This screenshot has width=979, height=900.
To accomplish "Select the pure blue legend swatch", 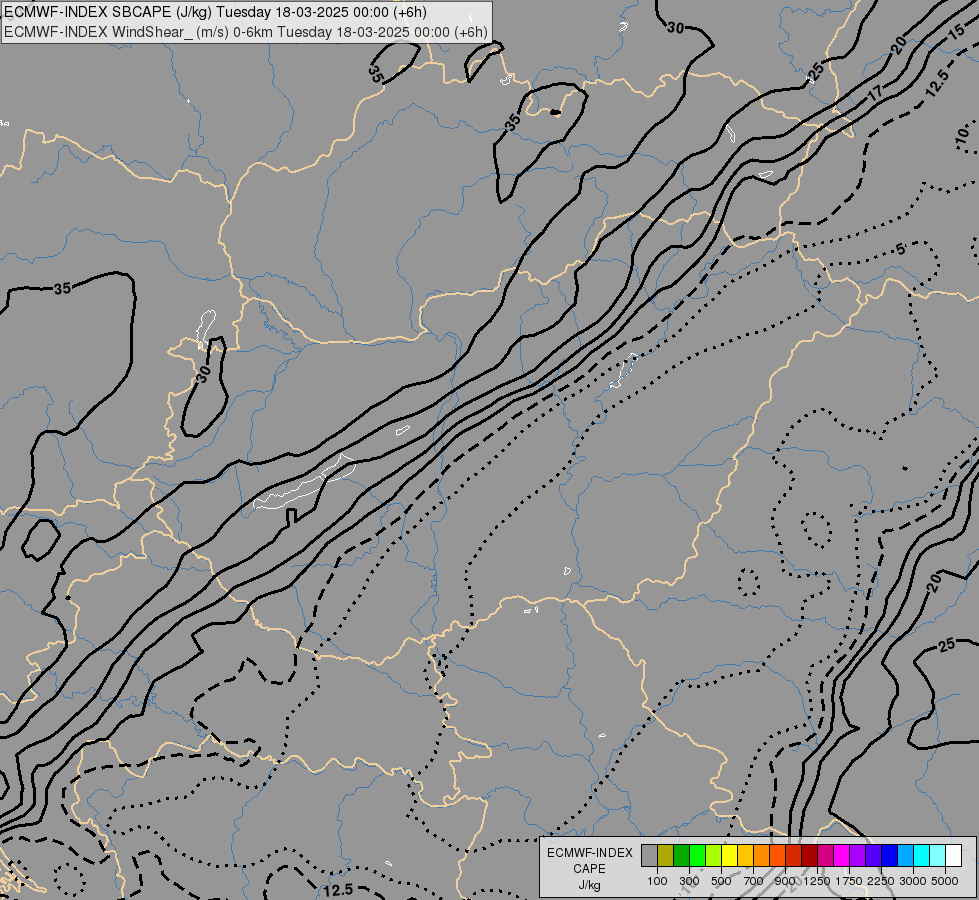I will point(889,856).
